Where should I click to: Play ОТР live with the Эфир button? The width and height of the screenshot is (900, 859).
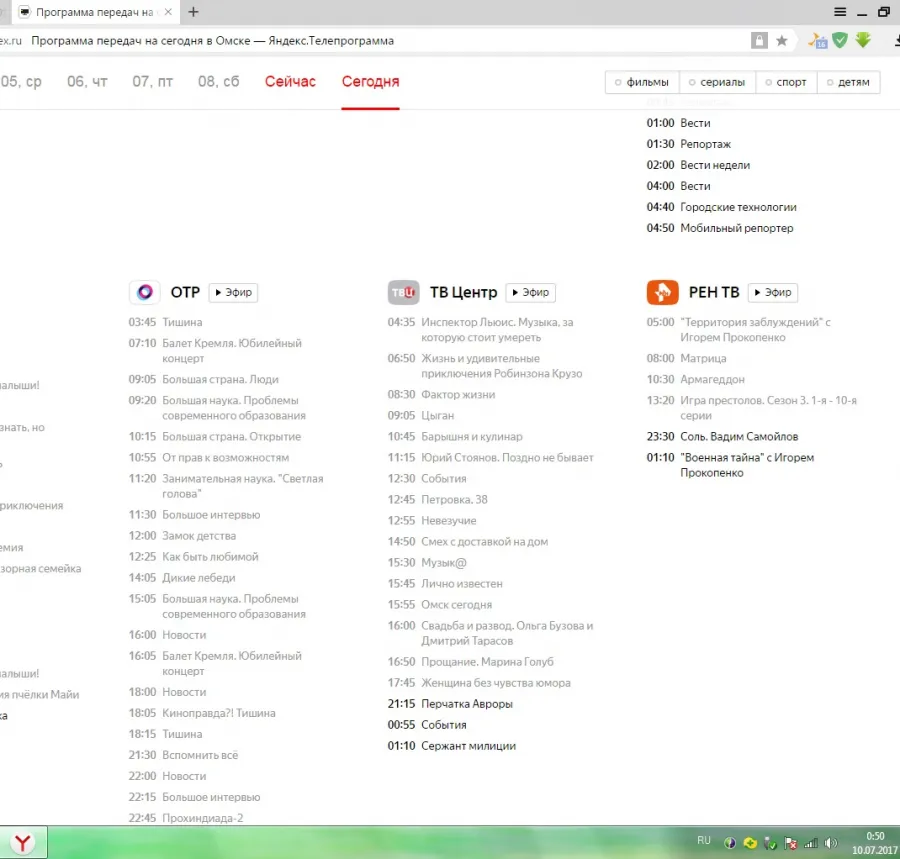coord(233,292)
